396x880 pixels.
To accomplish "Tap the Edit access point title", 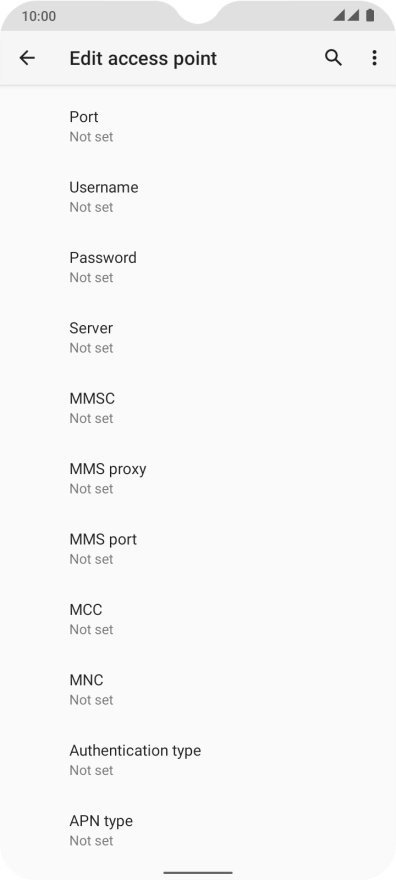I will coord(143,58).
